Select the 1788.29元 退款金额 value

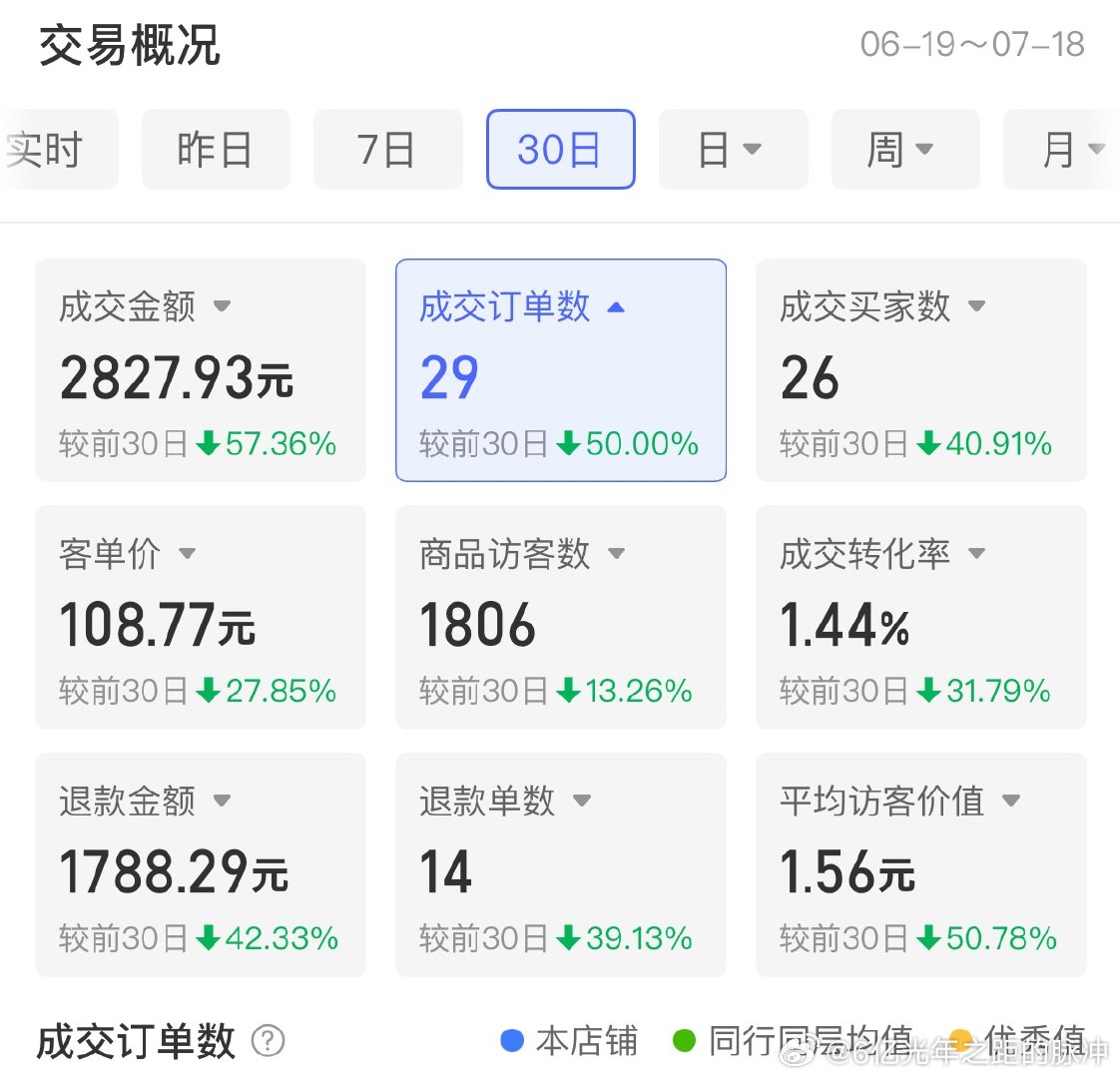(x=174, y=871)
